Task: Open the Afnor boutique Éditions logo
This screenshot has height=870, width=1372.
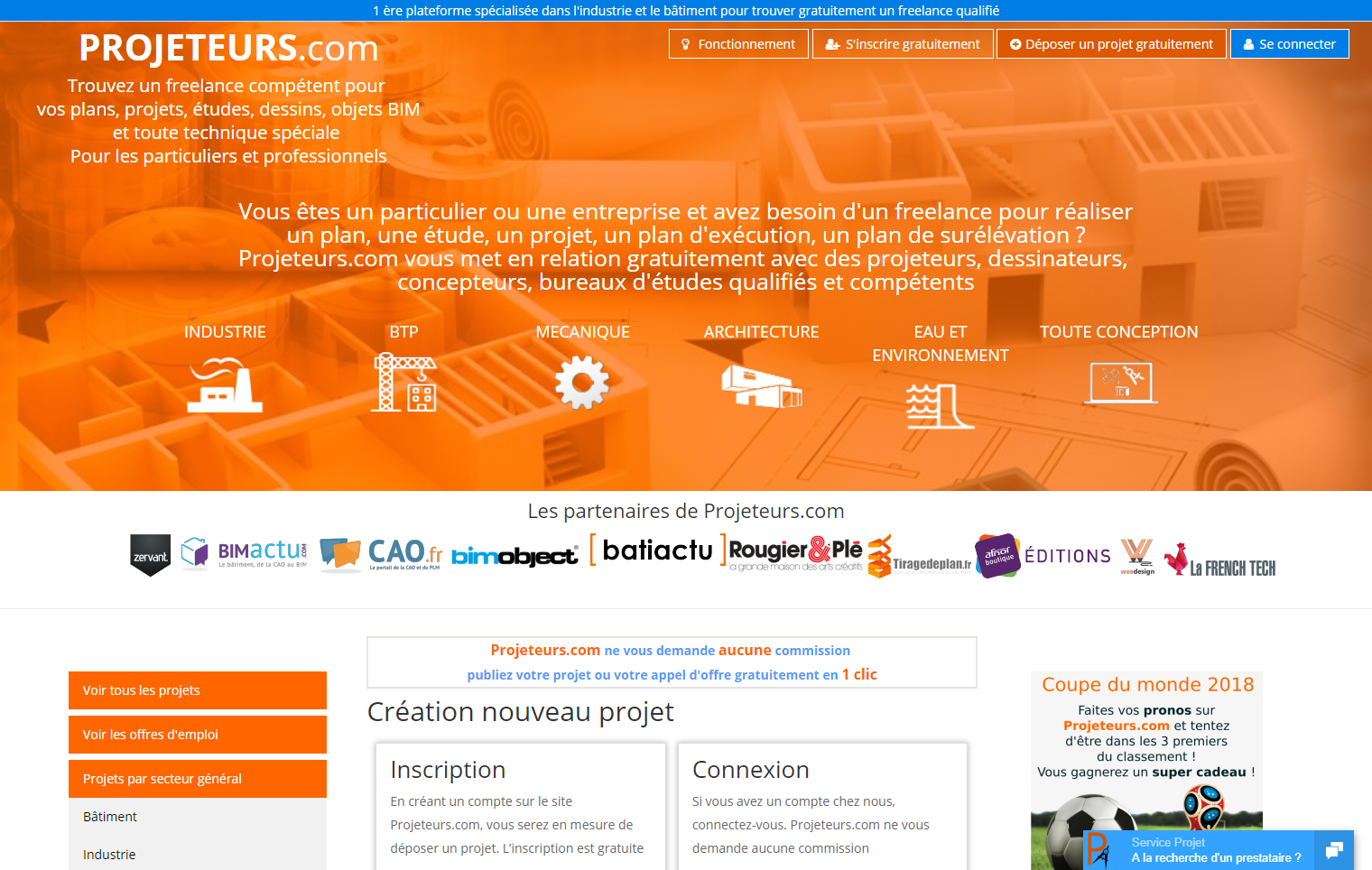Action: click(1043, 555)
